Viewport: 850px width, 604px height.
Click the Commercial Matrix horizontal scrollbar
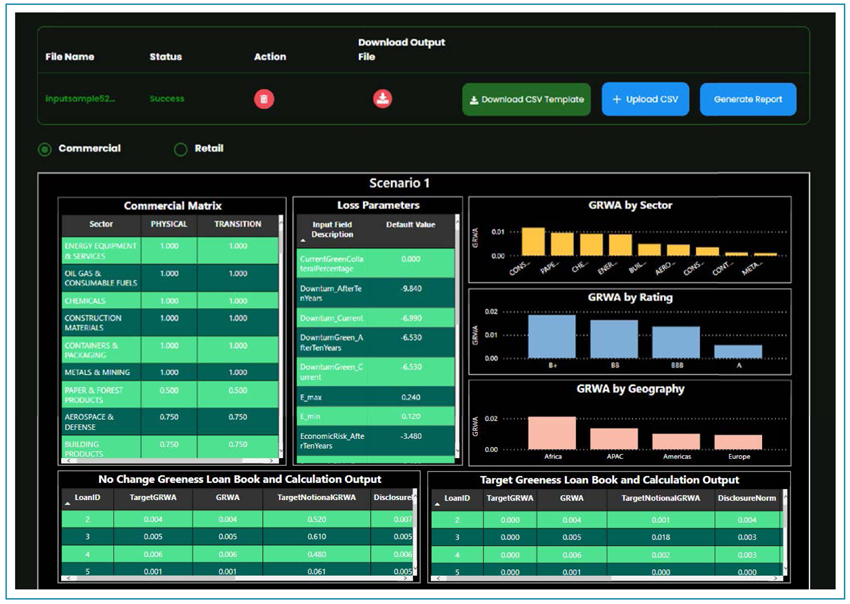pyautogui.click(x=170, y=461)
